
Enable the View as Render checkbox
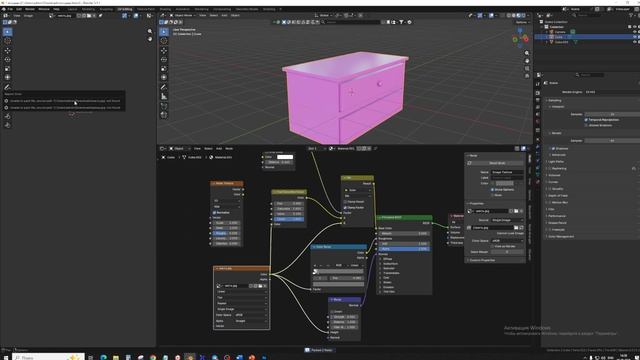[492, 247]
